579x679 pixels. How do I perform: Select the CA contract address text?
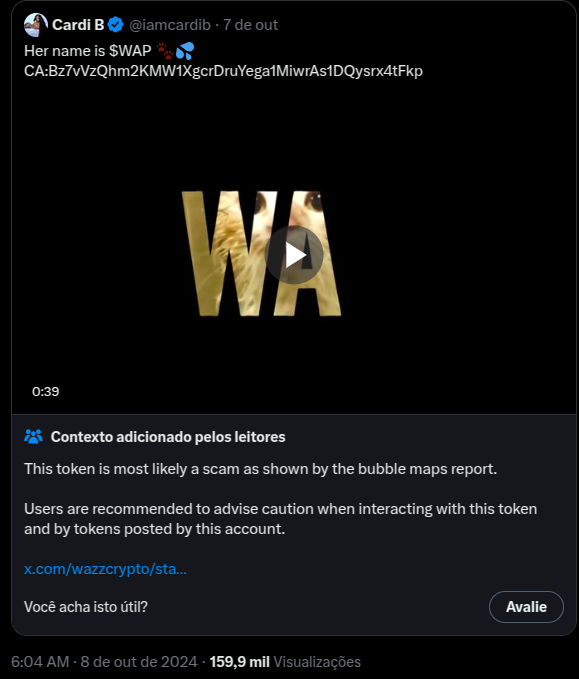coord(223,71)
